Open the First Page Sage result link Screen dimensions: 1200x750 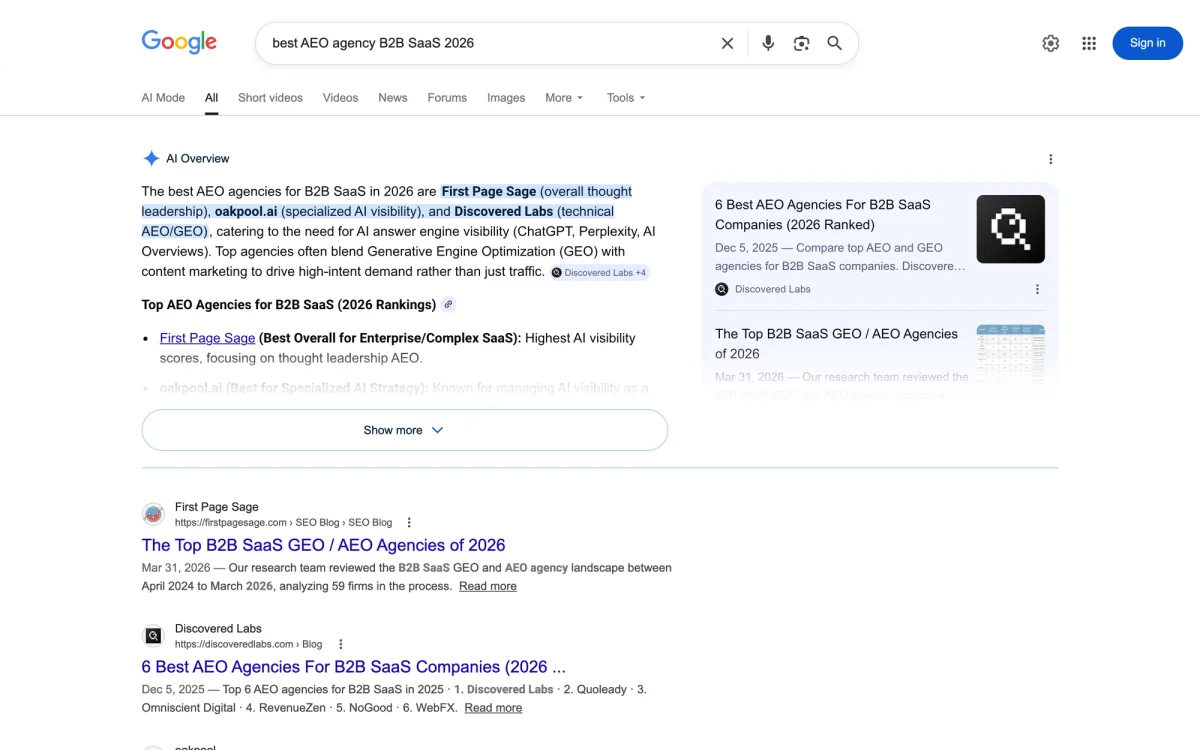[324, 545]
